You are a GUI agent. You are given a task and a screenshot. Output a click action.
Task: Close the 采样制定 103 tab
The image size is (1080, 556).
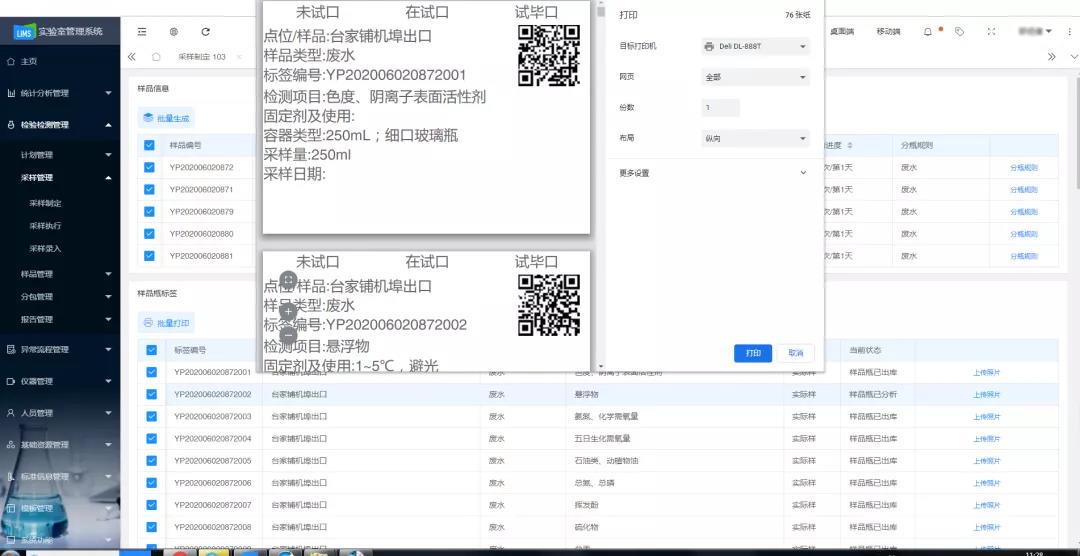point(239,56)
